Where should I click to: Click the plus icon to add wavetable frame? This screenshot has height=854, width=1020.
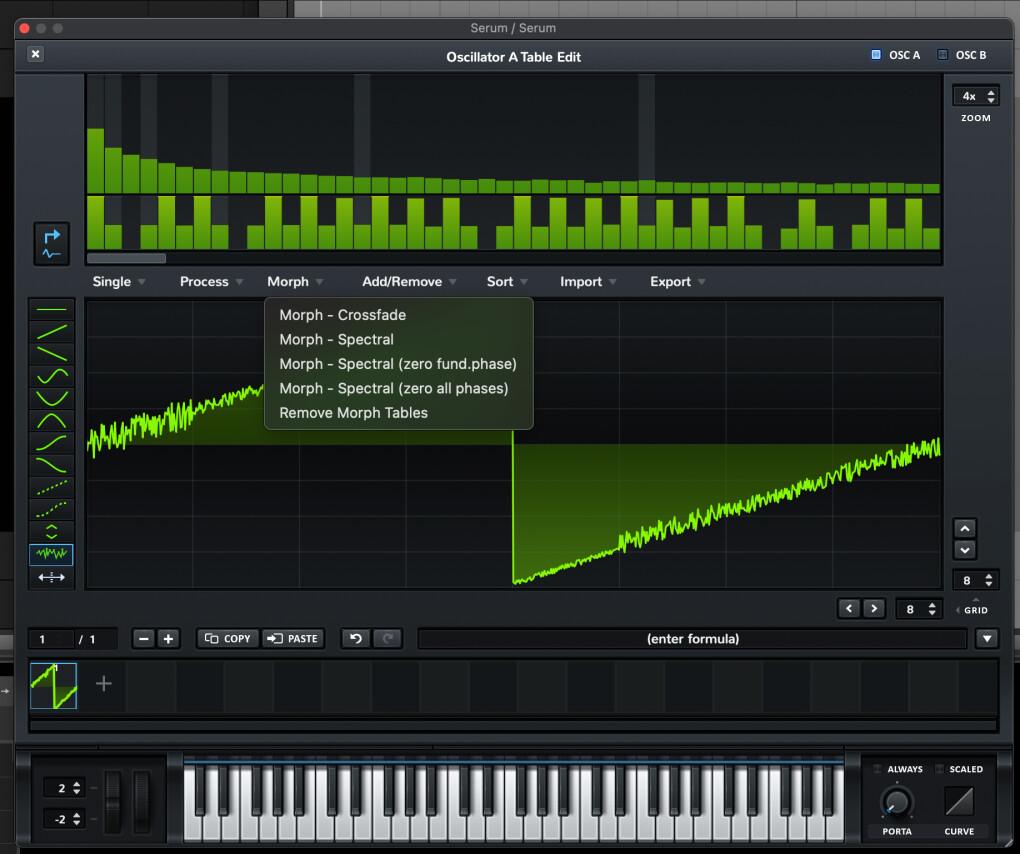click(x=104, y=684)
